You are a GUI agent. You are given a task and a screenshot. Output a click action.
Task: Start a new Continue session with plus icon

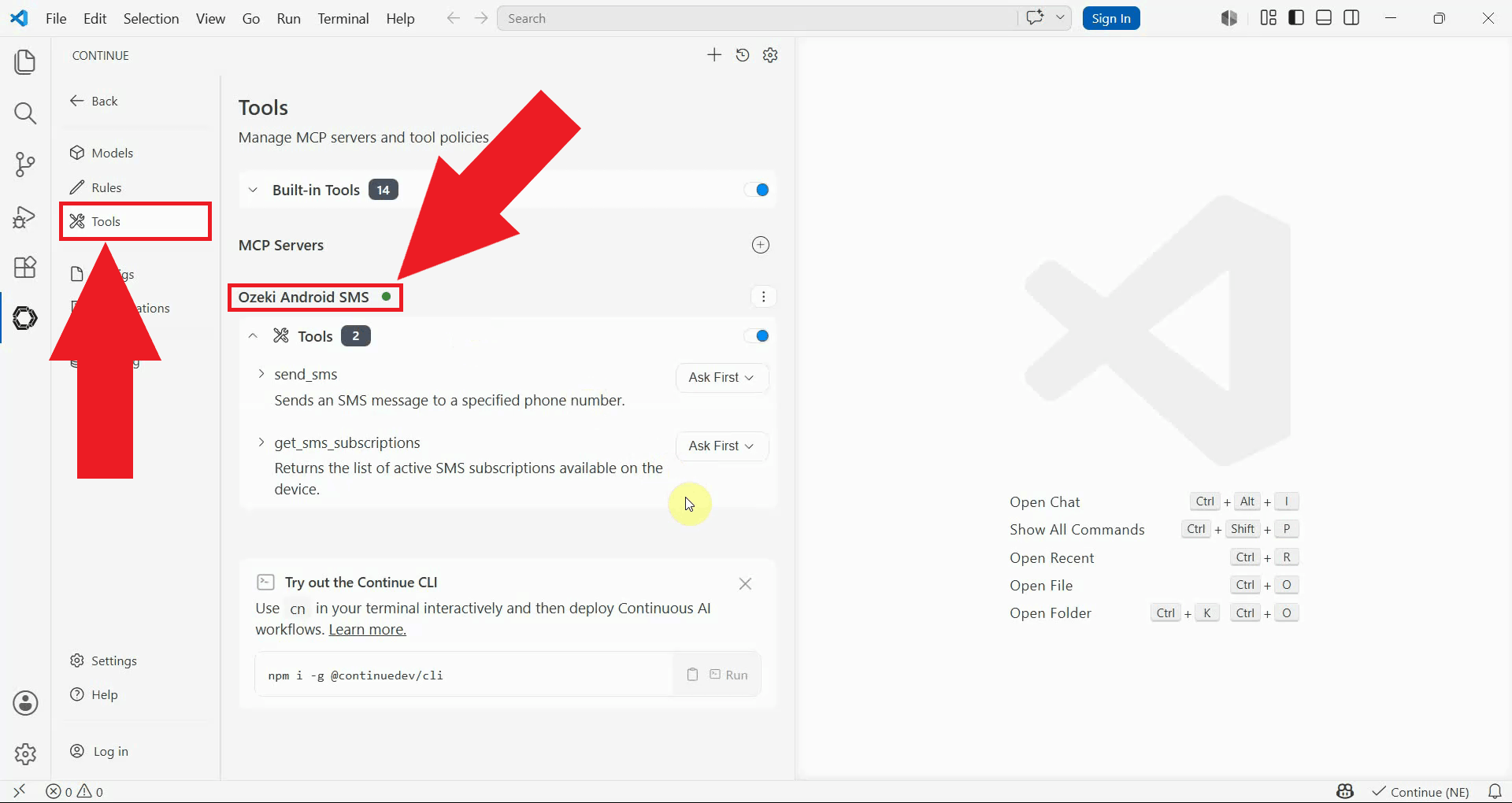click(x=714, y=55)
